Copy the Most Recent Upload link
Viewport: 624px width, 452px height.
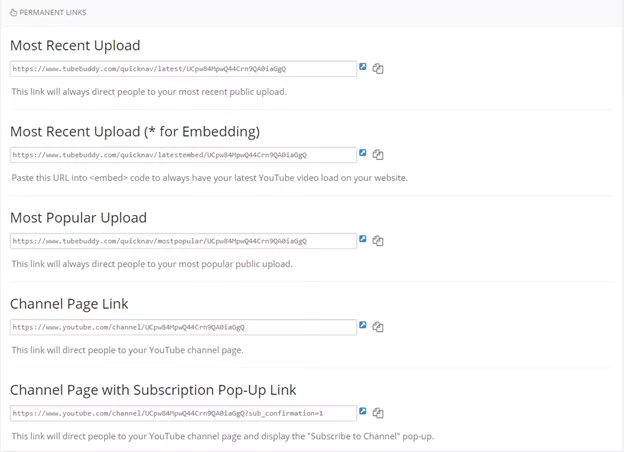(x=378, y=68)
